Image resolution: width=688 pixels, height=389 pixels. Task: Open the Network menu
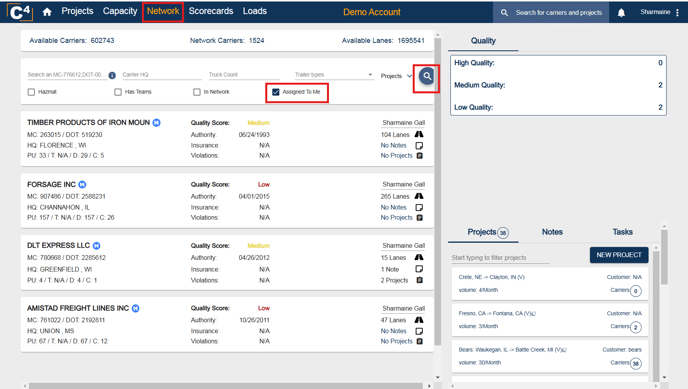click(163, 11)
